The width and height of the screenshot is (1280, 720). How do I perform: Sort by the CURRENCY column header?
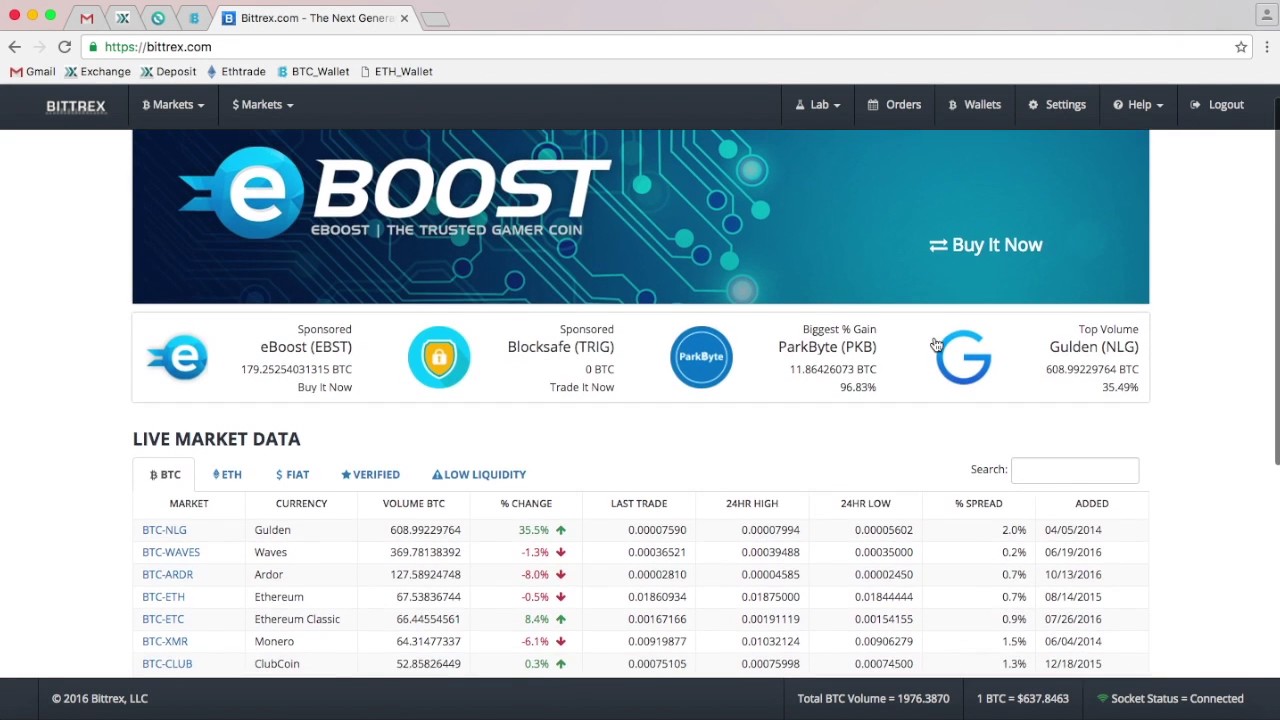click(x=301, y=504)
